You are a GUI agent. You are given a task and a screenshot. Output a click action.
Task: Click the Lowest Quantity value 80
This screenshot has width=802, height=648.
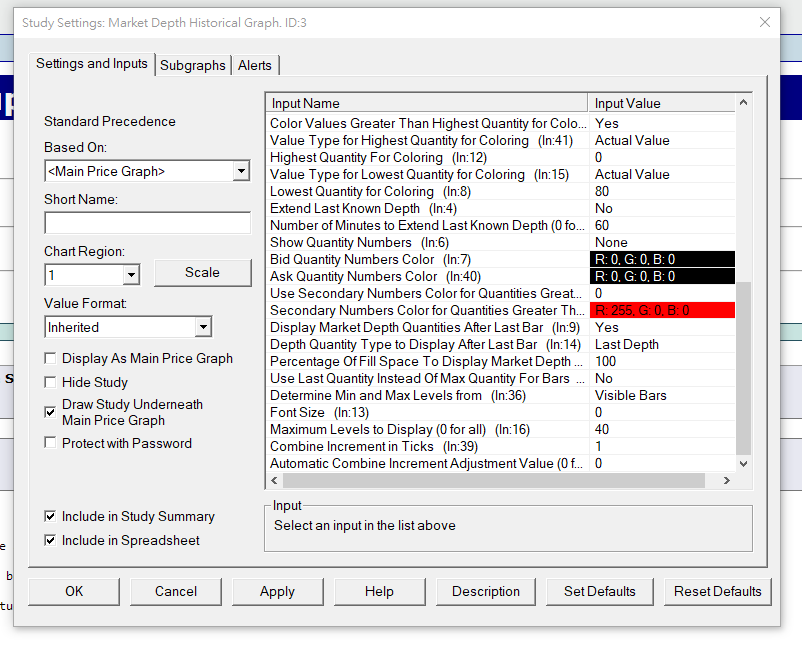pyautogui.click(x=602, y=191)
